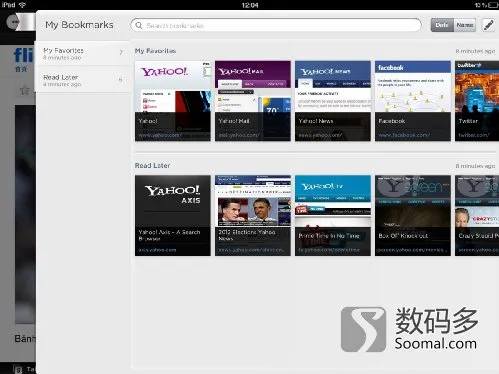Expand My Favorites folder chevron

coord(121,52)
